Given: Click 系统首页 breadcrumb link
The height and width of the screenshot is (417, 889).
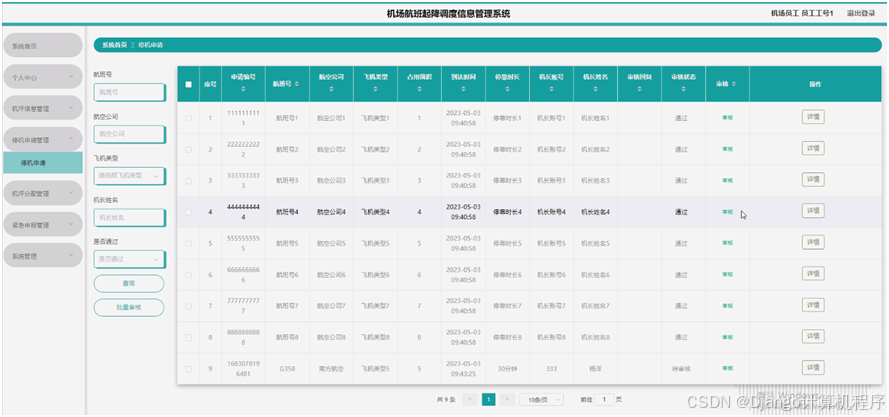Looking at the screenshot, I should click(x=114, y=45).
